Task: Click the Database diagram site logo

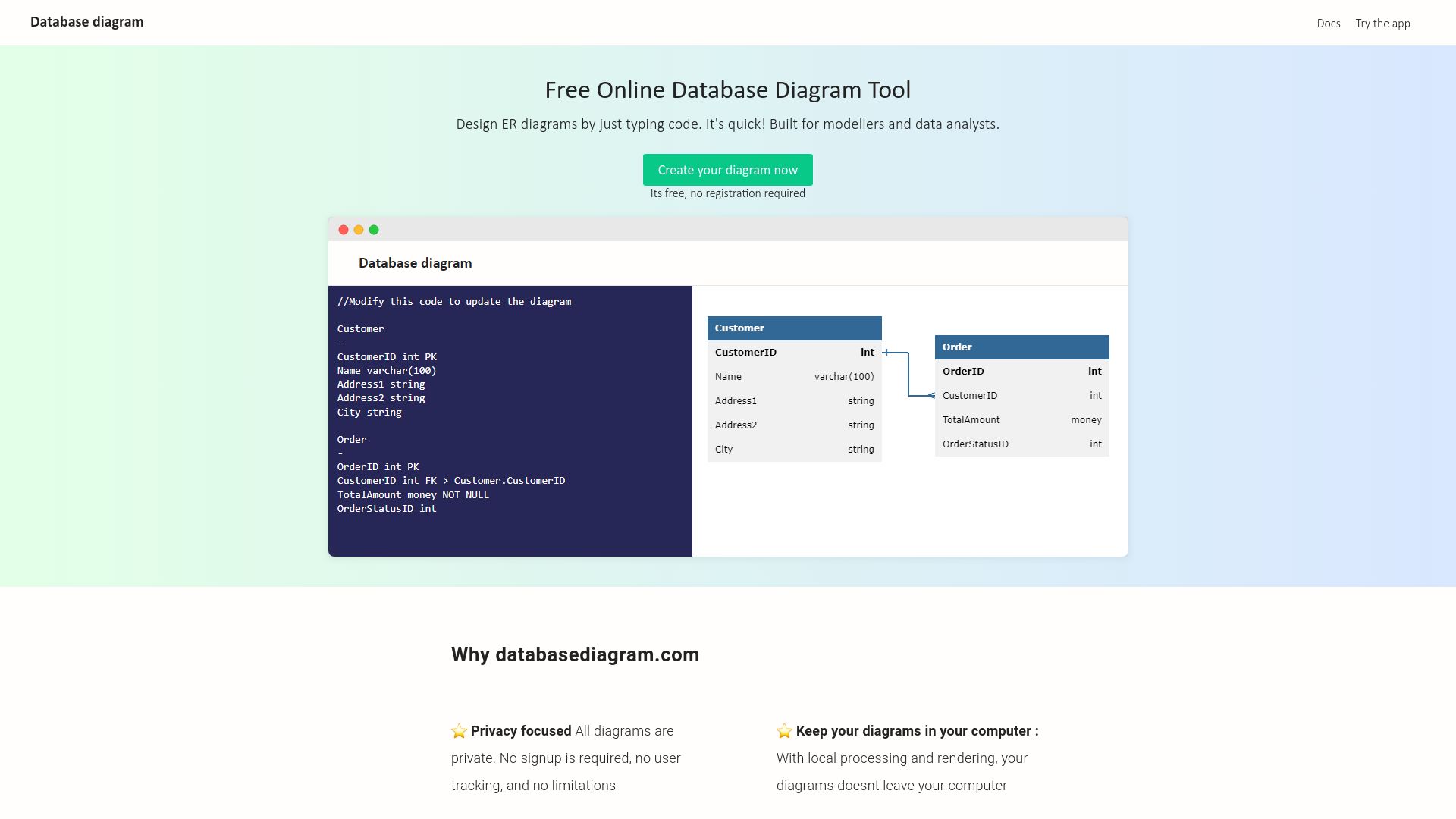Action: click(x=86, y=22)
